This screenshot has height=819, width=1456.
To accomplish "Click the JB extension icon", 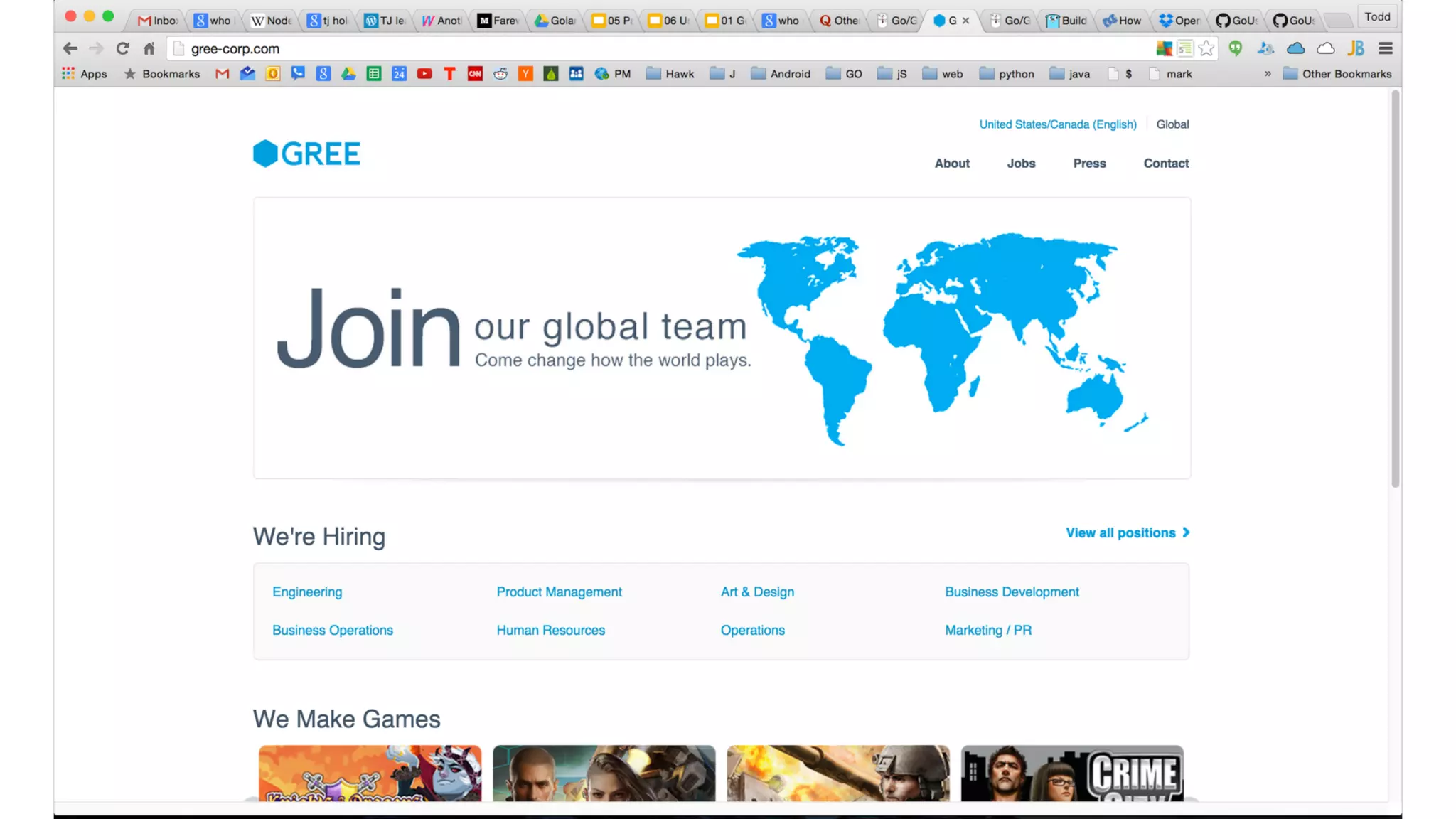I will tap(1355, 48).
